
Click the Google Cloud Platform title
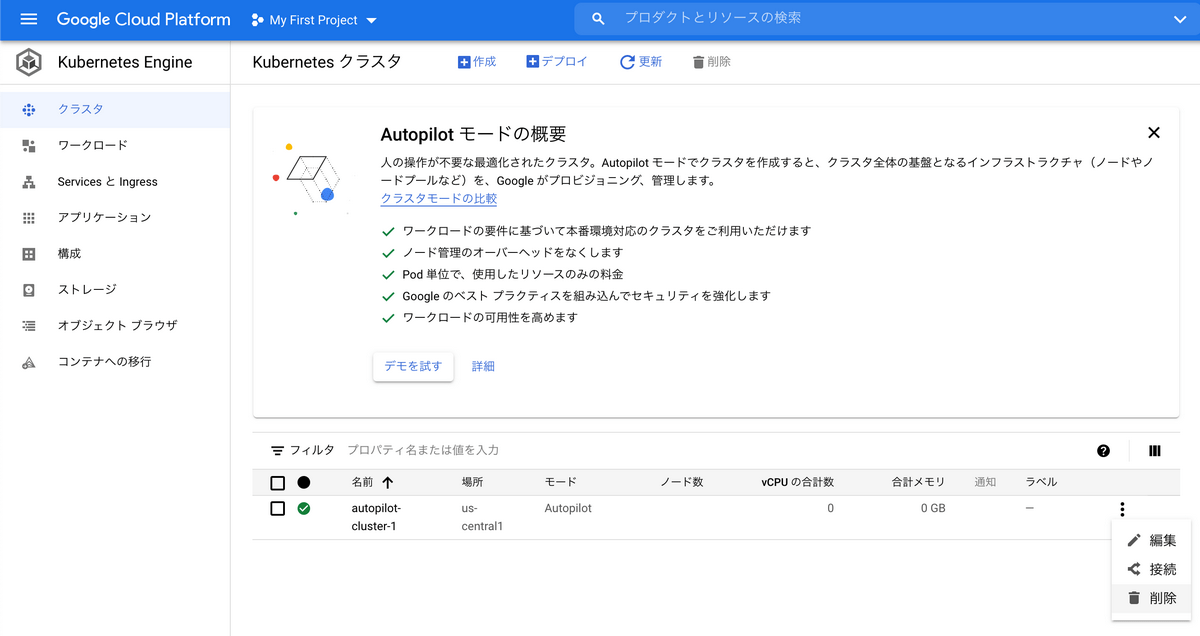pyautogui.click(x=143, y=19)
